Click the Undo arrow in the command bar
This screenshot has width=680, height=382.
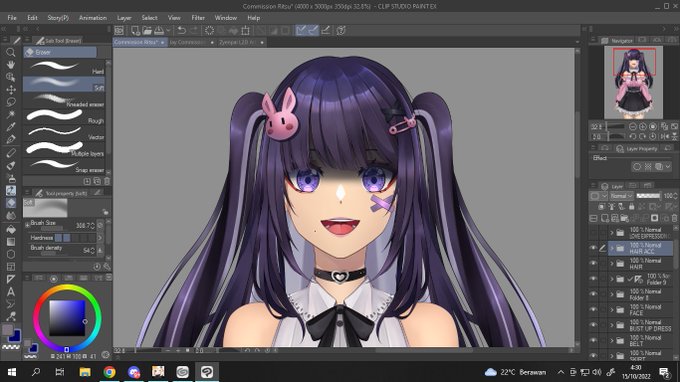coord(182,30)
